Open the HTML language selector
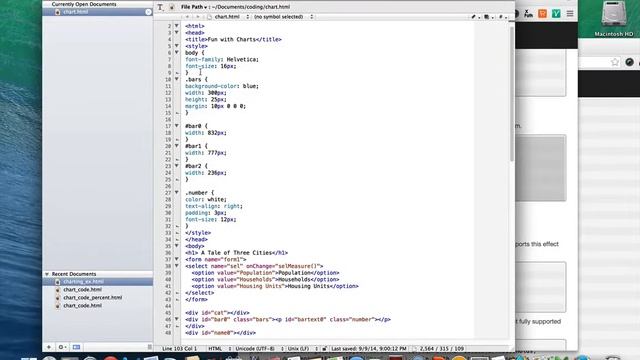This screenshot has height=360, width=640. pos(219,349)
